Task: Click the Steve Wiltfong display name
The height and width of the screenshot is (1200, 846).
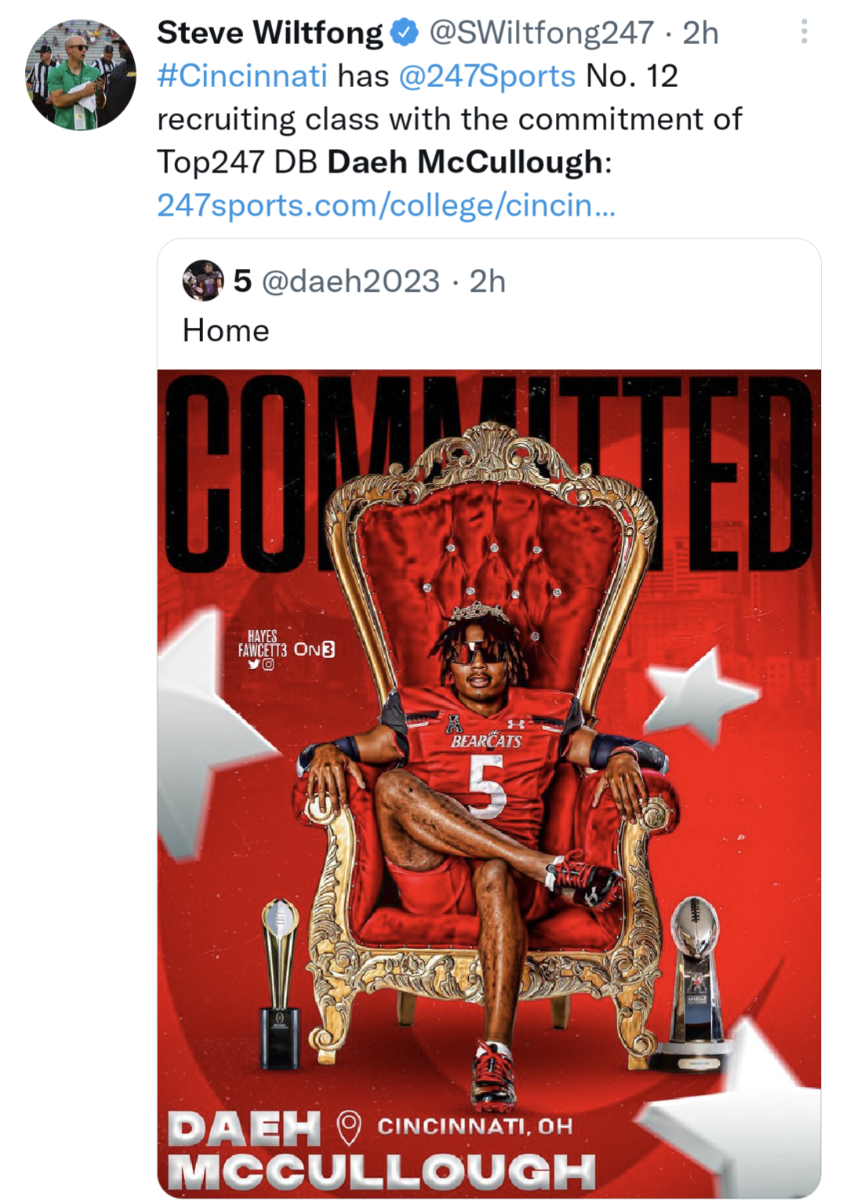Action: [x=270, y=33]
